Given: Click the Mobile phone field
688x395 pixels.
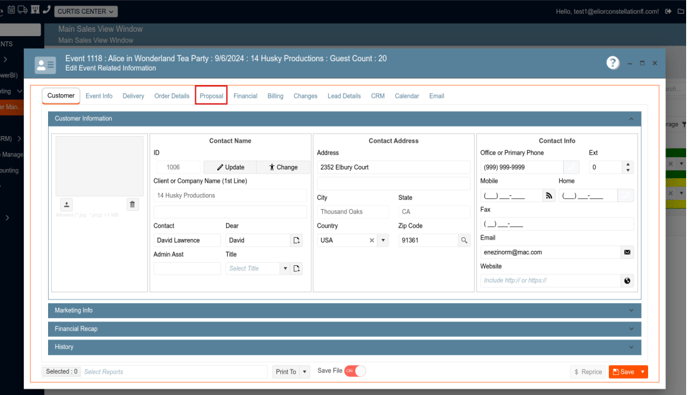Looking at the screenshot, I should click(x=511, y=196).
